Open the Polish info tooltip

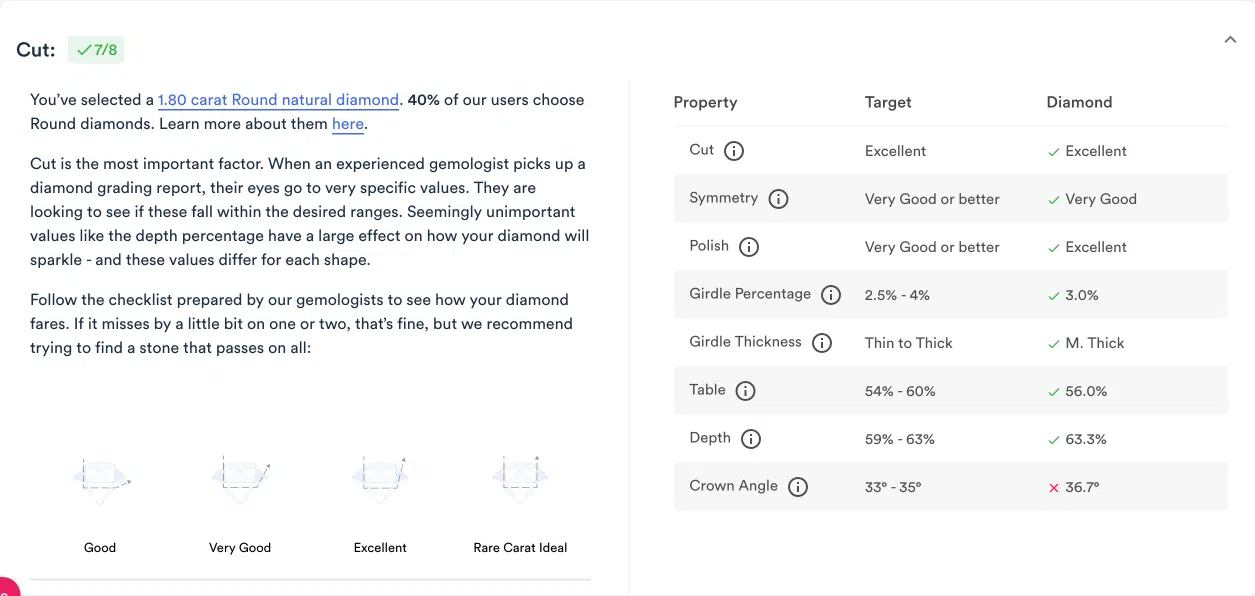[x=751, y=246]
